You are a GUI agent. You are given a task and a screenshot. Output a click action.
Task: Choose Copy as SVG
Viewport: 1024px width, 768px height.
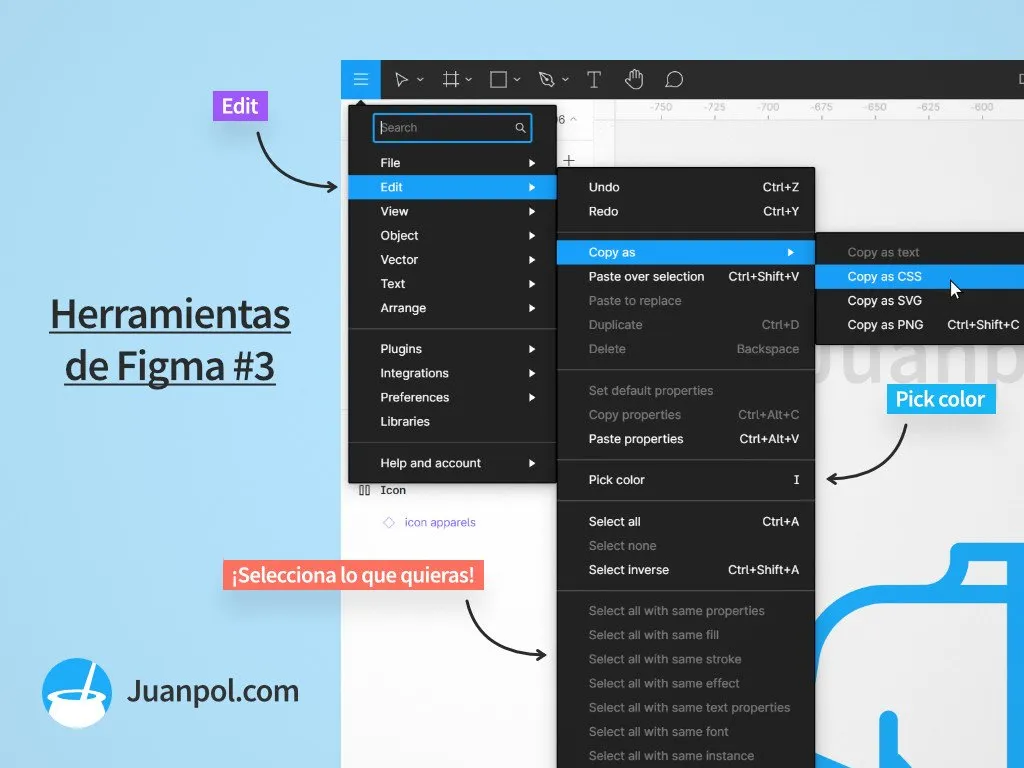click(x=920, y=300)
